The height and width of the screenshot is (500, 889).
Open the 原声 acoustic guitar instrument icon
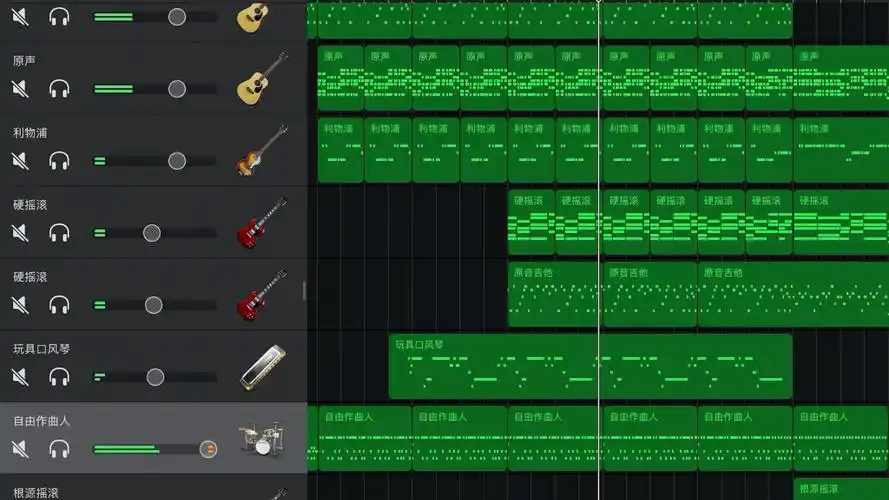(262, 80)
